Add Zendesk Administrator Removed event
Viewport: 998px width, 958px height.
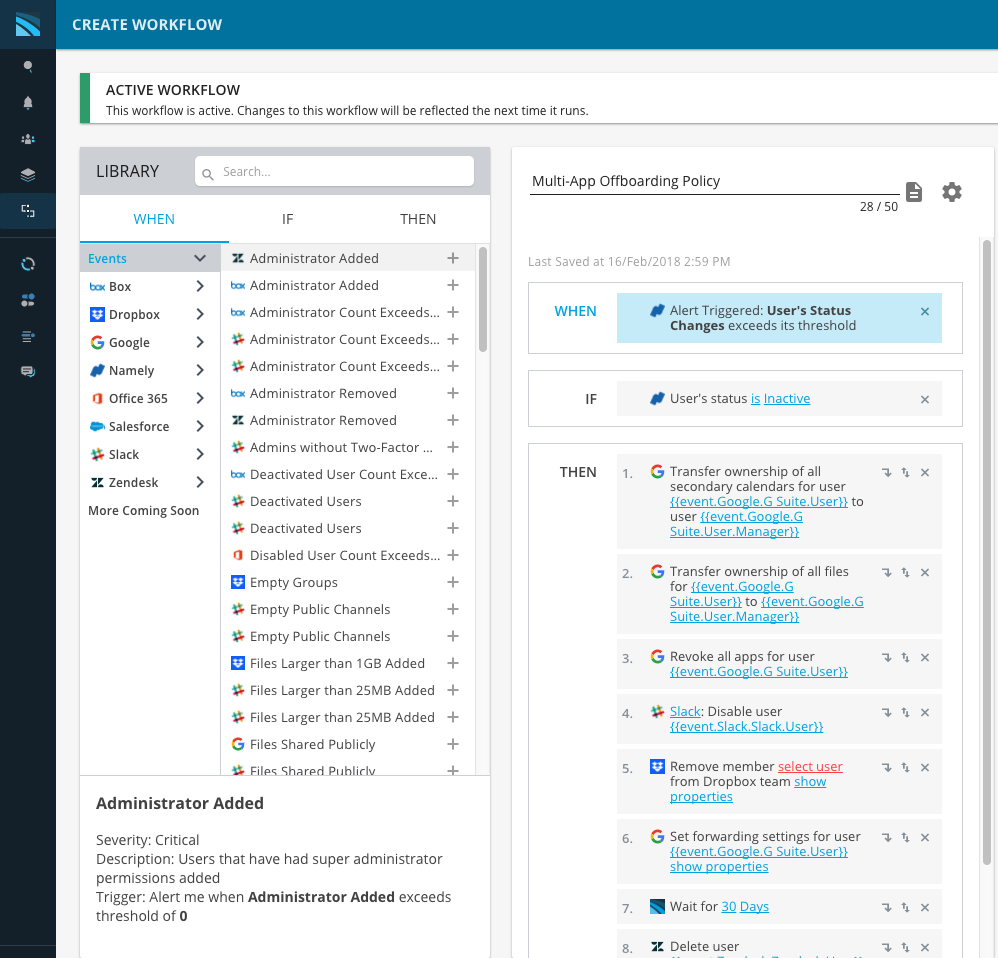[453, 420]
